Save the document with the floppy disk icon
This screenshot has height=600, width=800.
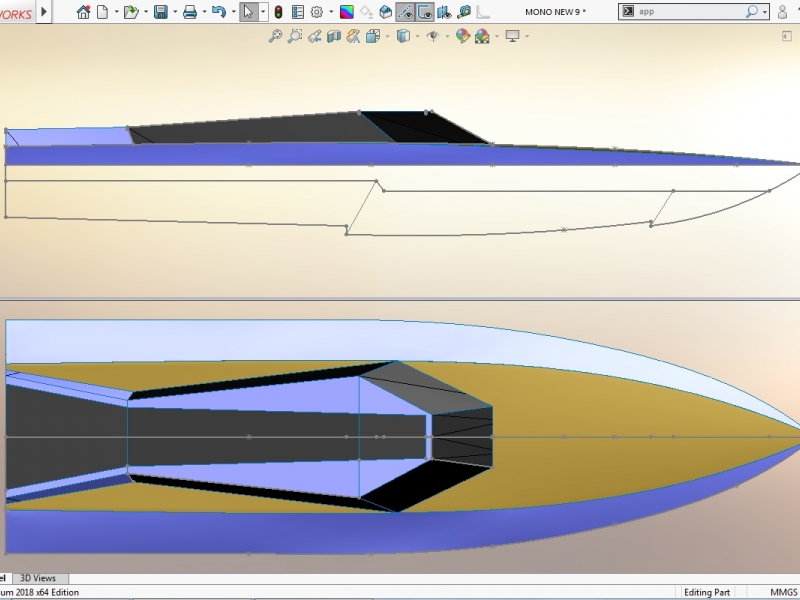coord(161,12)
